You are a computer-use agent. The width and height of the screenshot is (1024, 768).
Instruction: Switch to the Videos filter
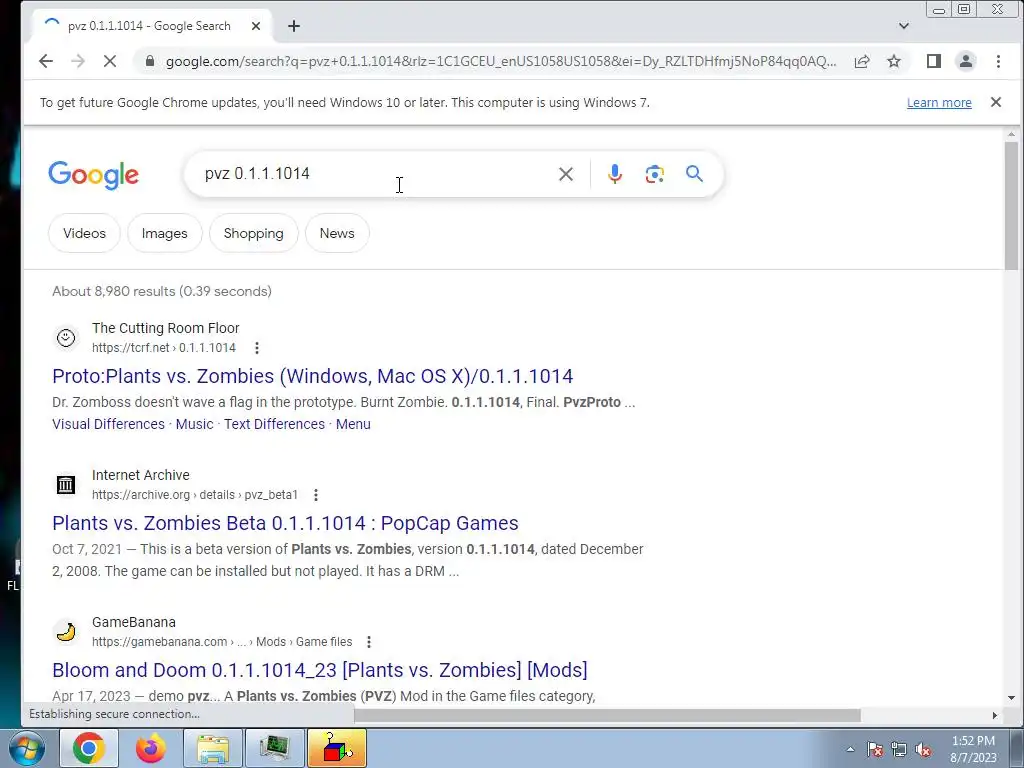pos(84,233)
